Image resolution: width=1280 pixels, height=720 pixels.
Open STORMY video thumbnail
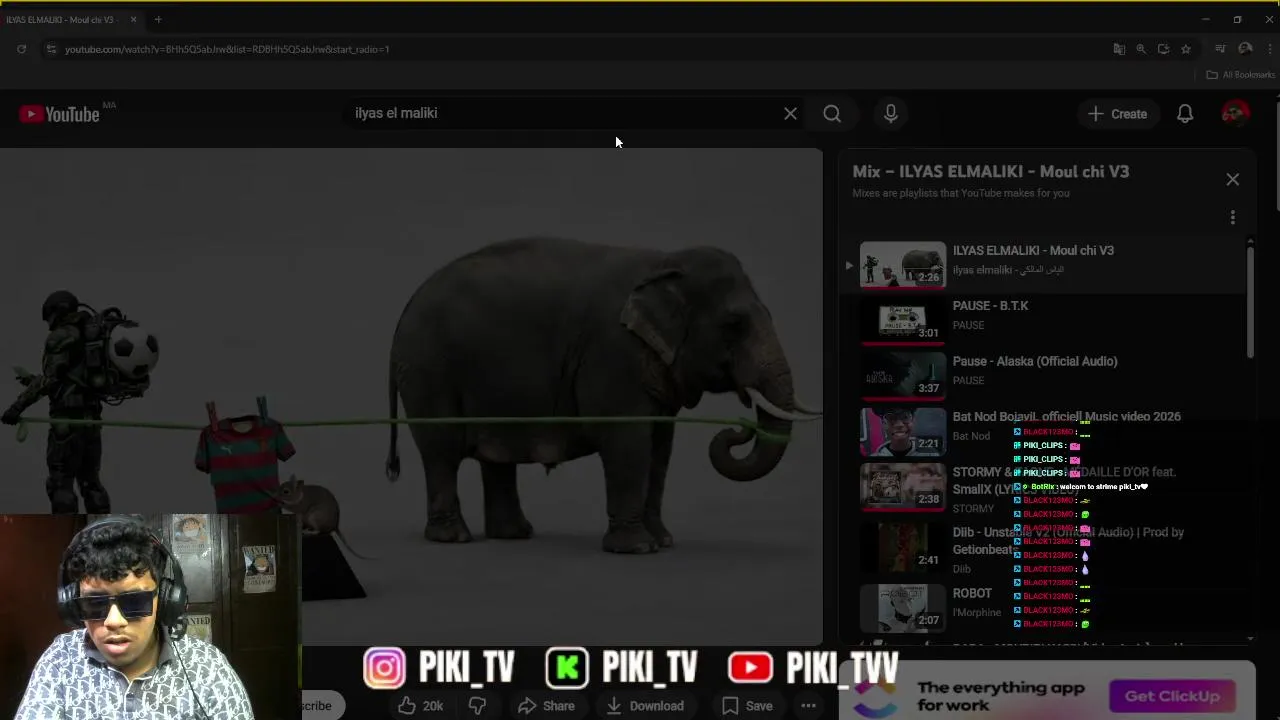[903, 487]
